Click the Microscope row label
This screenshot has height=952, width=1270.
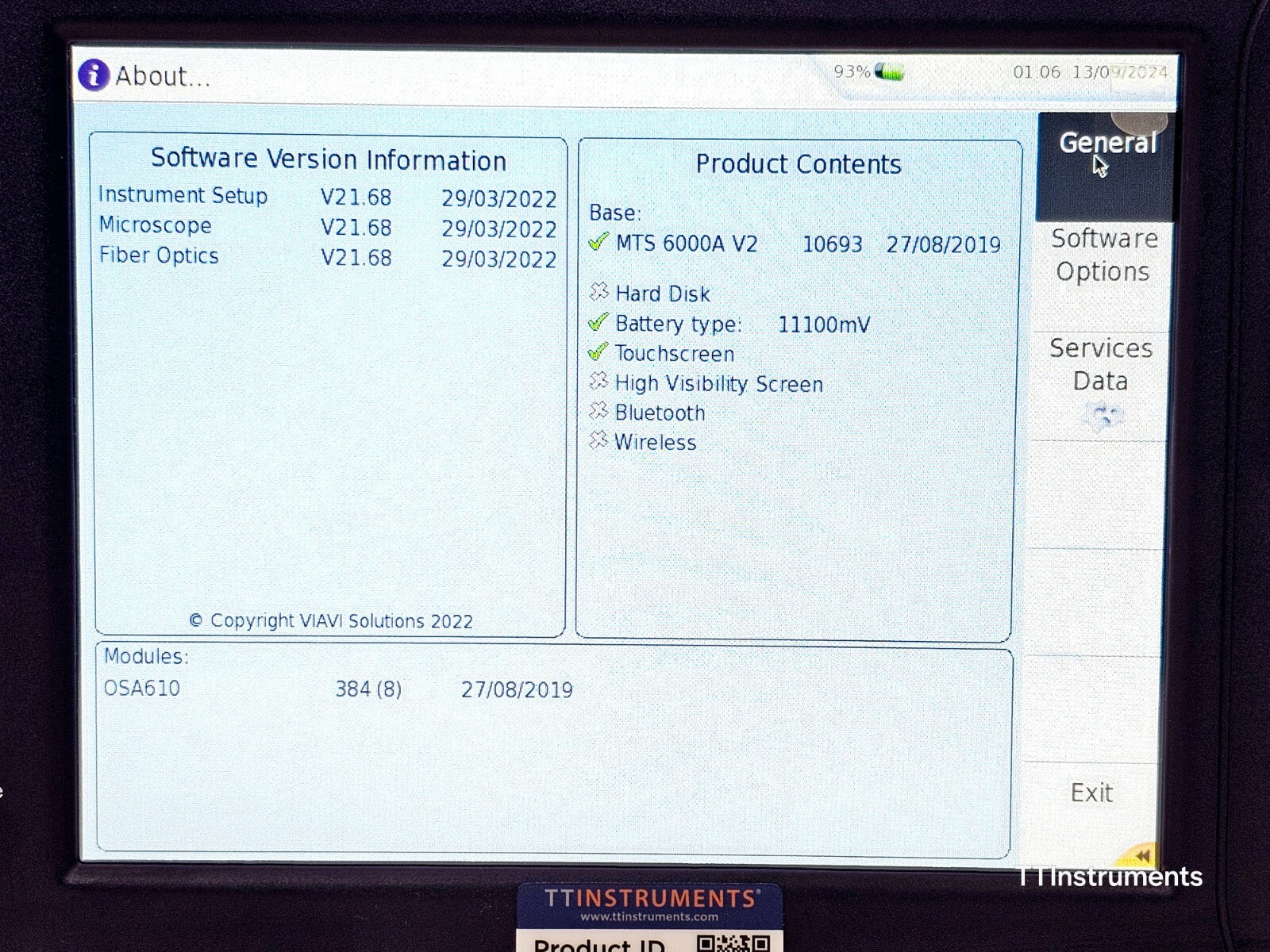(x=155, y=225)
